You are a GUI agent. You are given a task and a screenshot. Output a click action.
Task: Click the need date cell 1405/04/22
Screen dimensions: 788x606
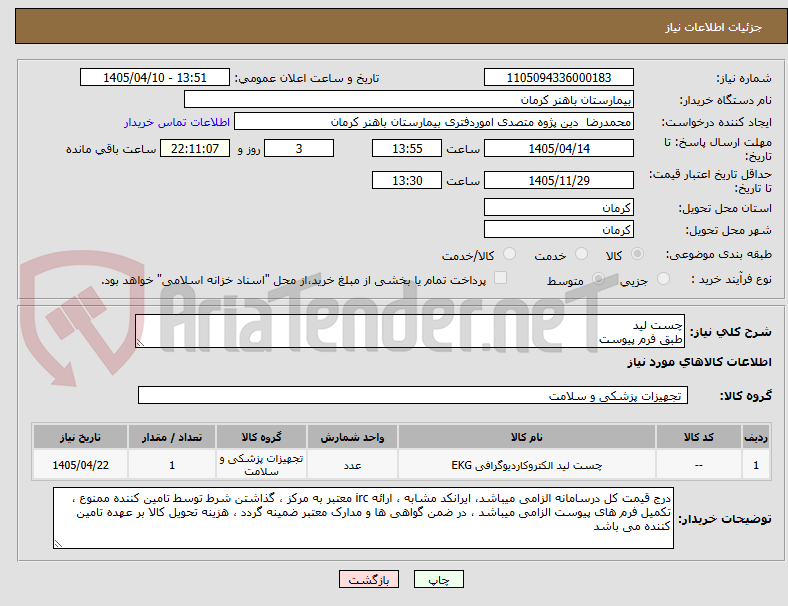(80, 465)
